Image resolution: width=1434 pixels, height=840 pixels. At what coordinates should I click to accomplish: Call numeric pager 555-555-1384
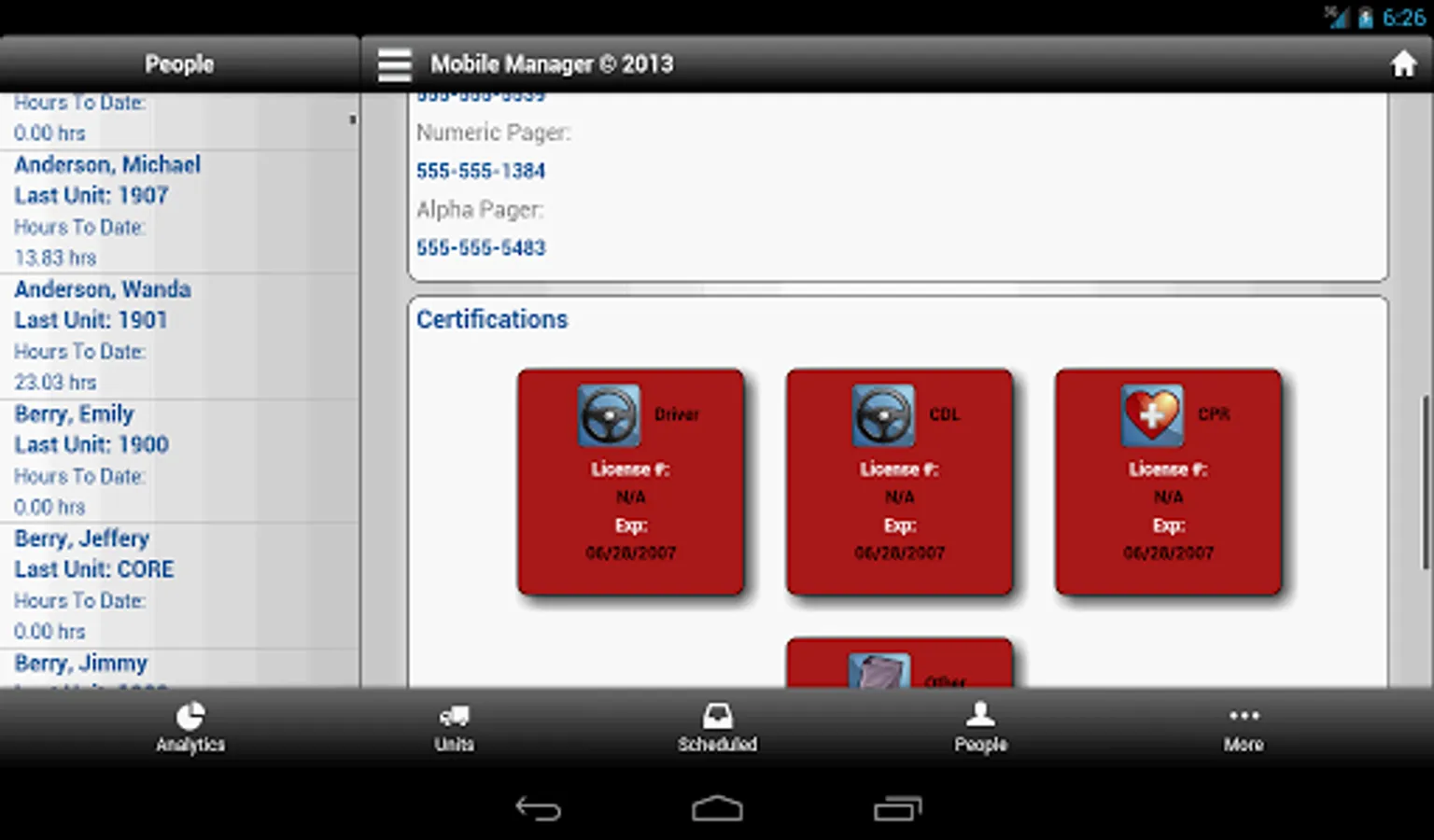(481, 171)
